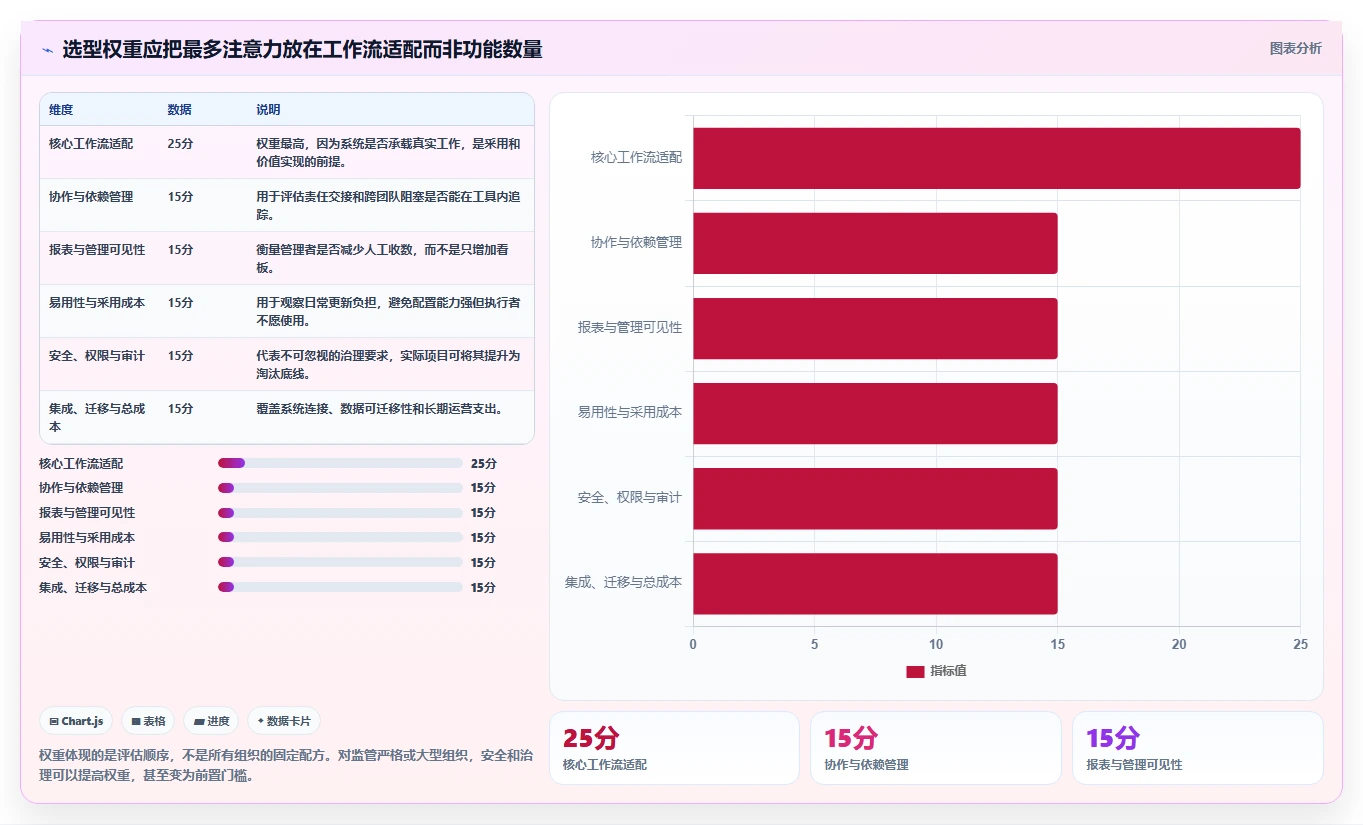Click the x-axis tick value 20
The image size is (1363, 825).
(1179, 644)
